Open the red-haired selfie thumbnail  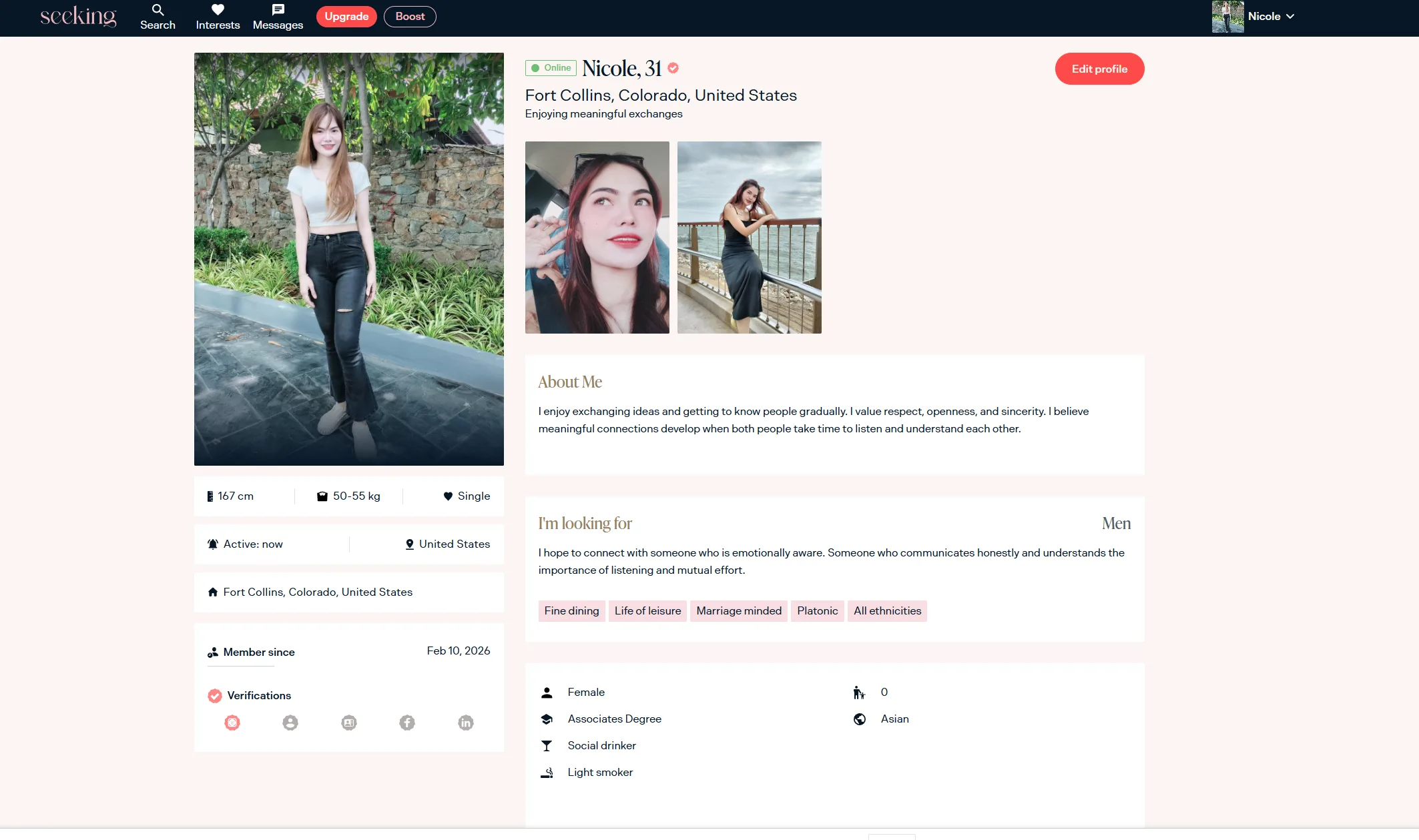[x=597, y=238]
